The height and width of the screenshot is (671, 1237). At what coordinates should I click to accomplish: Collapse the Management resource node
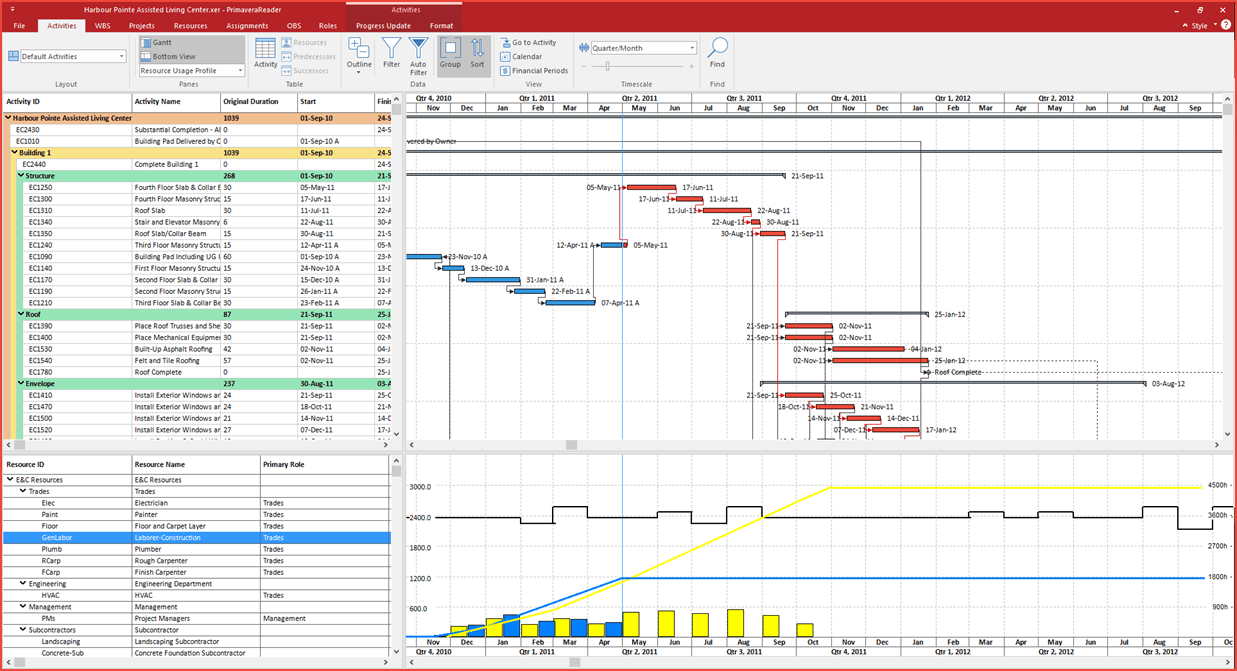[22, 606]
